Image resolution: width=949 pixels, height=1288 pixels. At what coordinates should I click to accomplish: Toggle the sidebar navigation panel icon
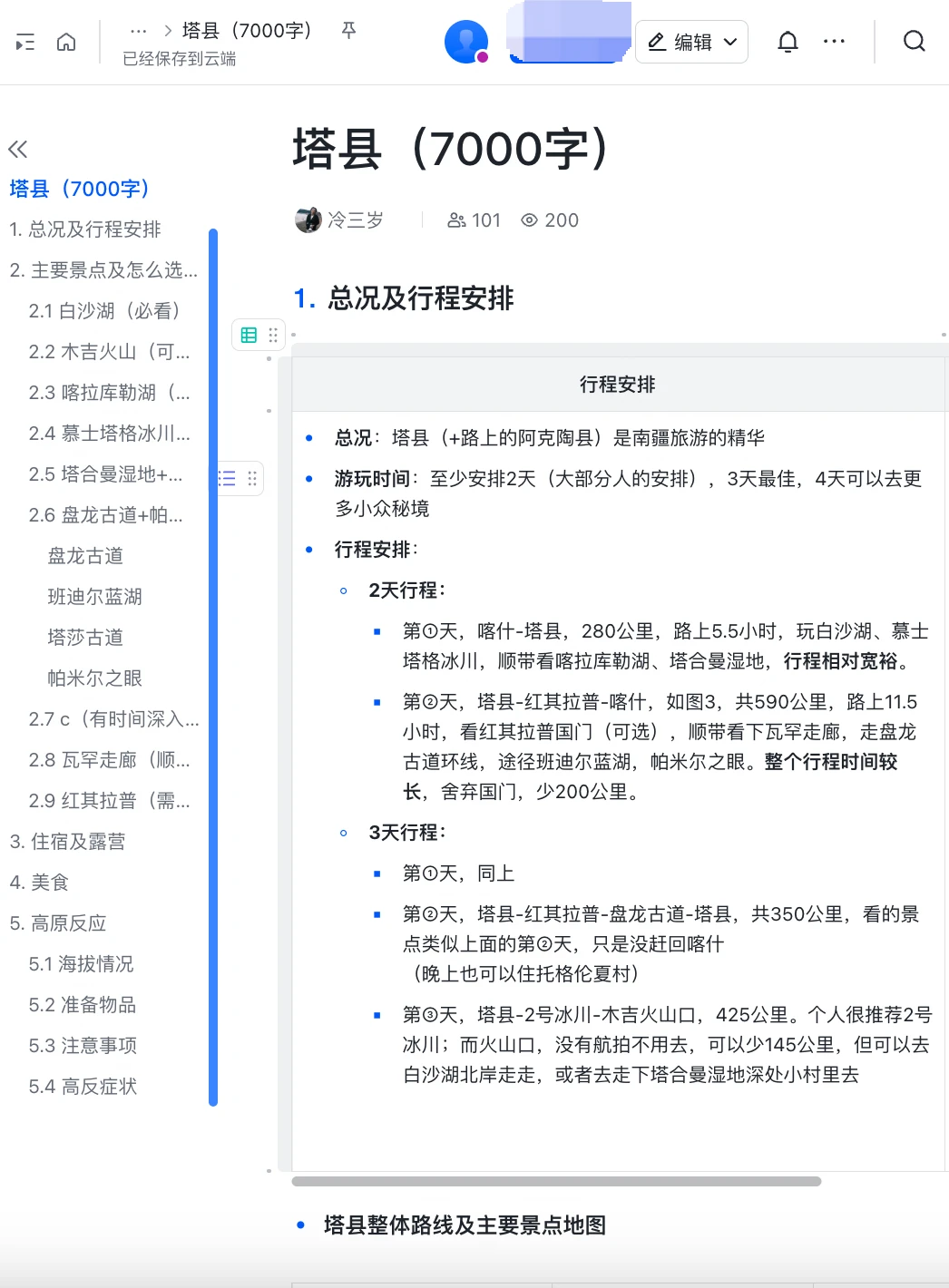(25, 42)
